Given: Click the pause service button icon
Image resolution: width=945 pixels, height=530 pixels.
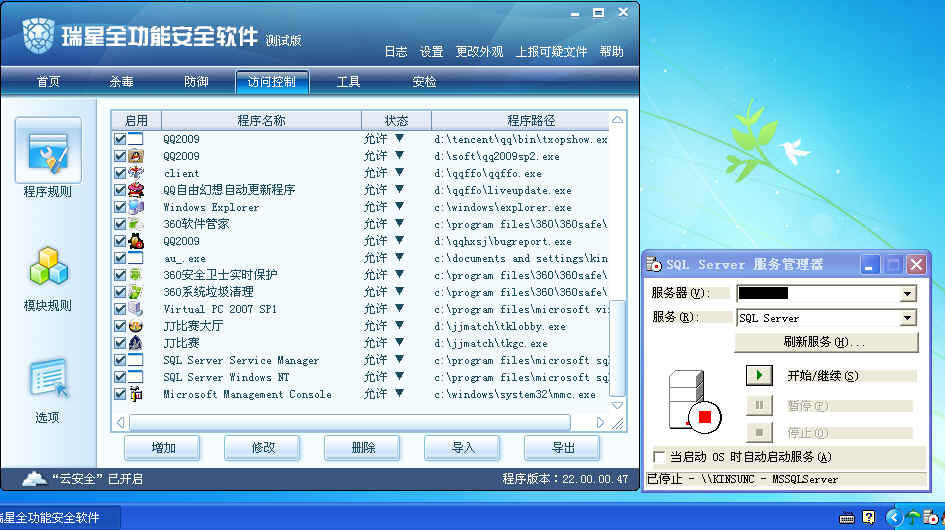Looking at the screenshot, I should tap(759, 405).
